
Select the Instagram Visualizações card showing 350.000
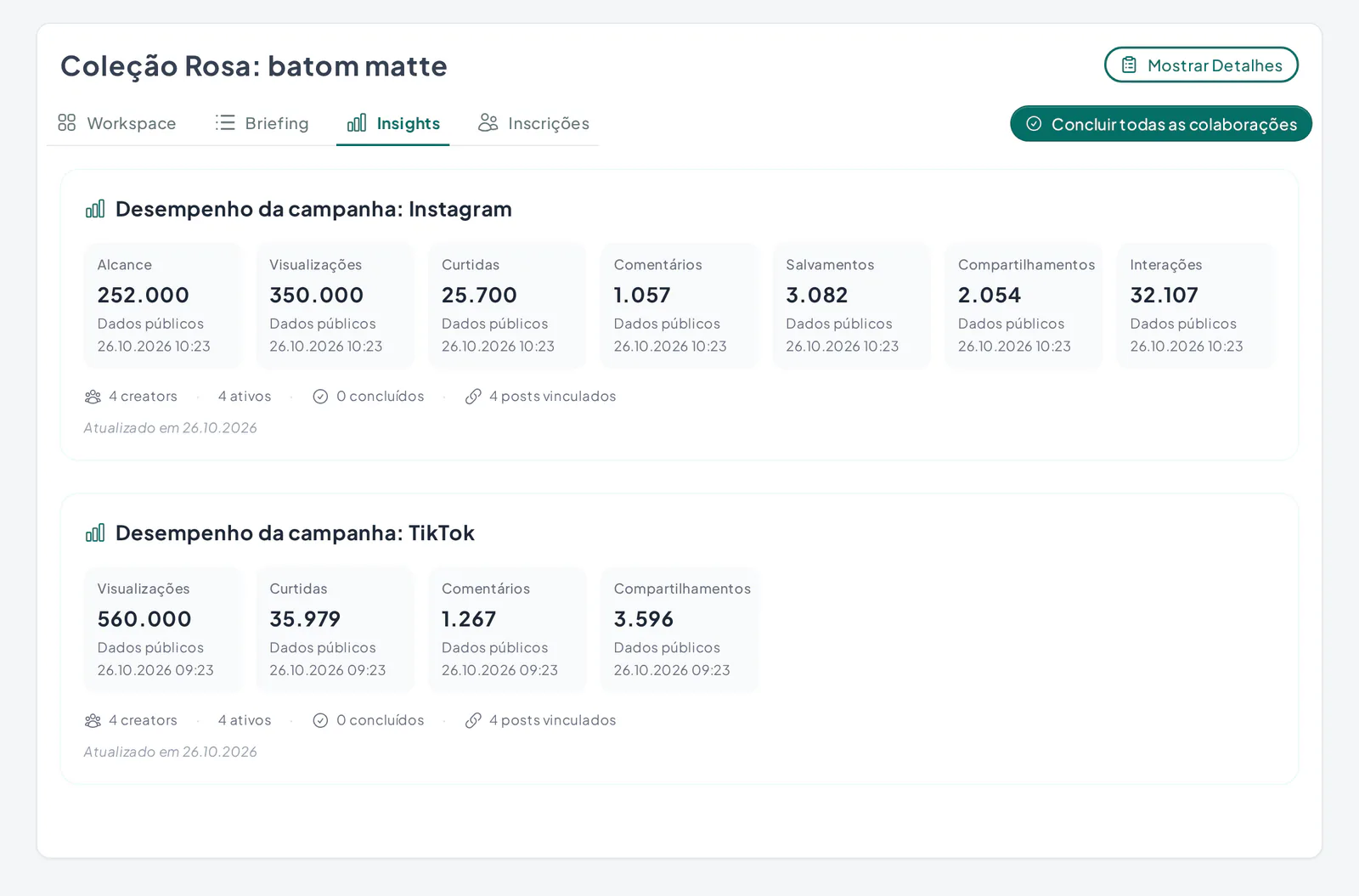(336, 306)
